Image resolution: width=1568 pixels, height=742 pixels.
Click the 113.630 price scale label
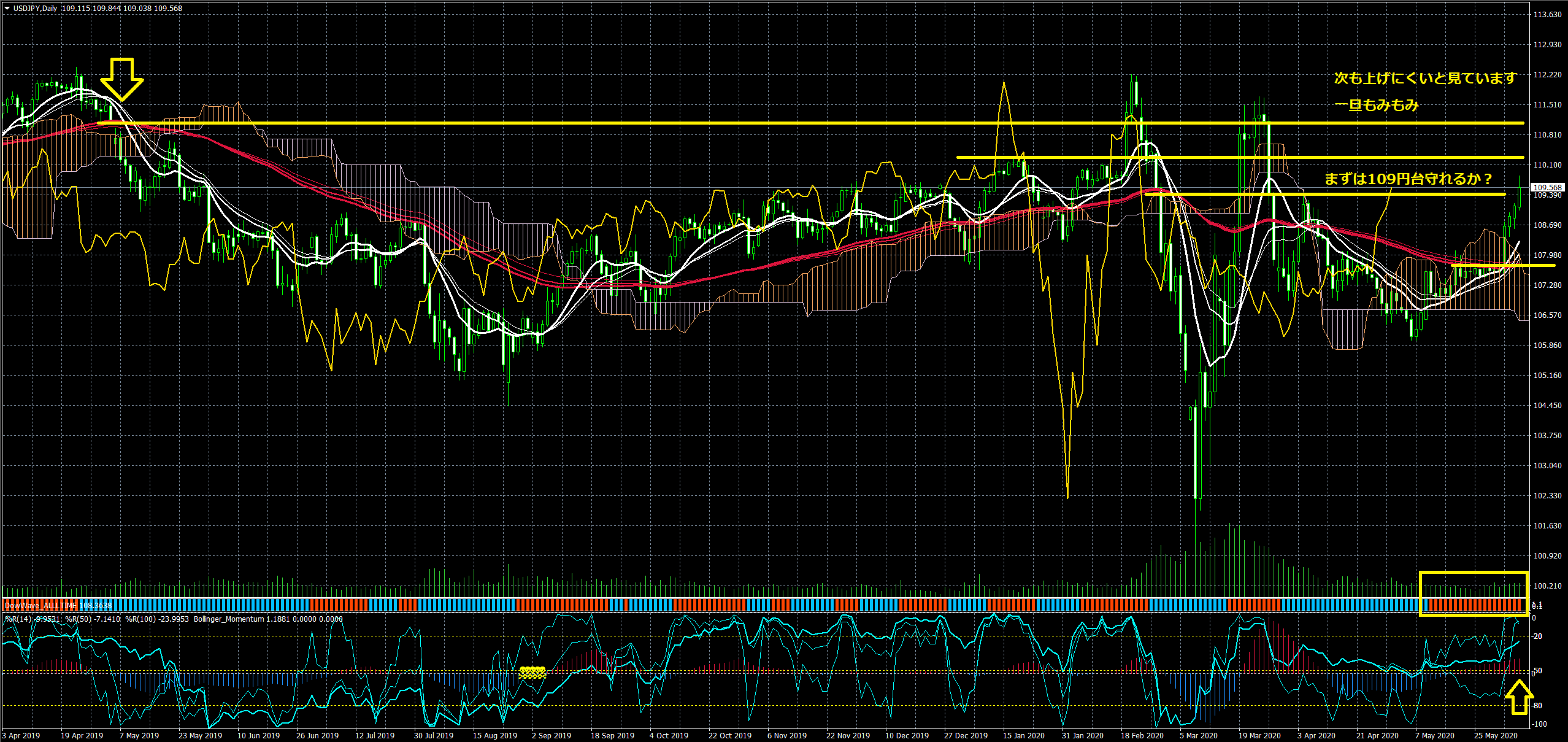click(1547, 14)
